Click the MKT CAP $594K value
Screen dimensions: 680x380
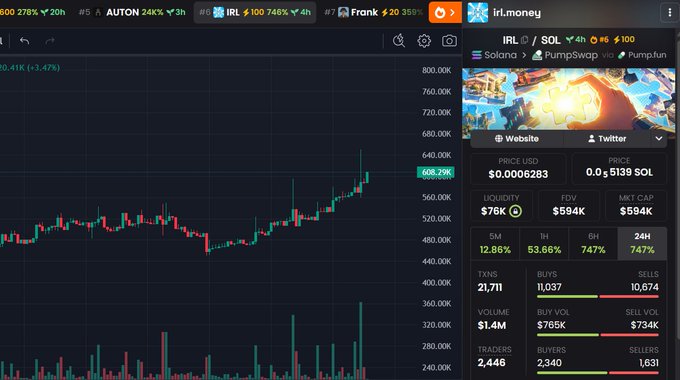point(636,211)
